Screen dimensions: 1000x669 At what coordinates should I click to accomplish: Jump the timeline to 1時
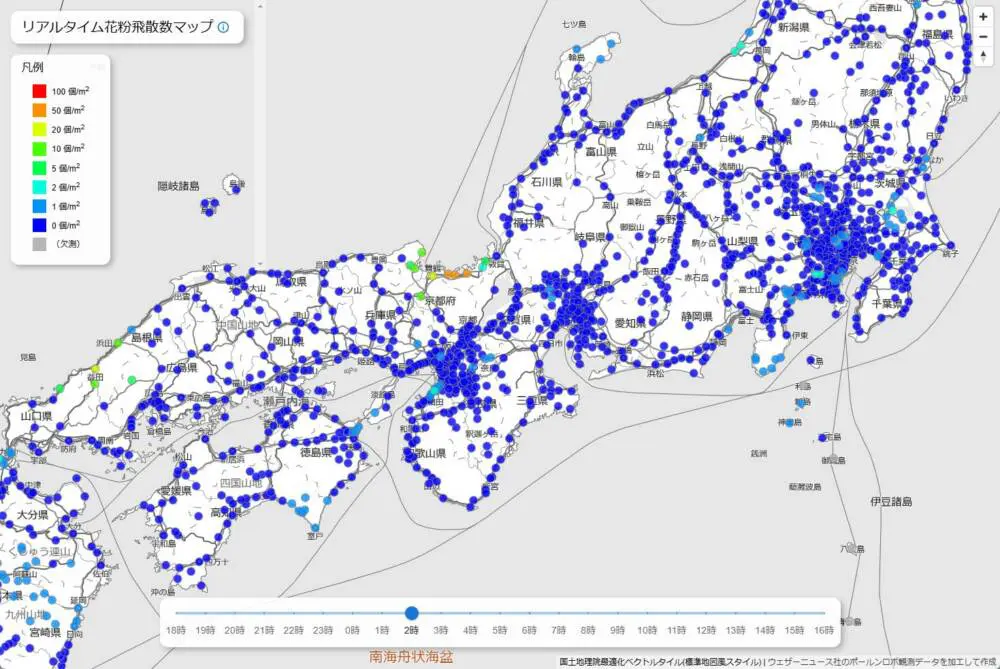click(x=382, y=630)
